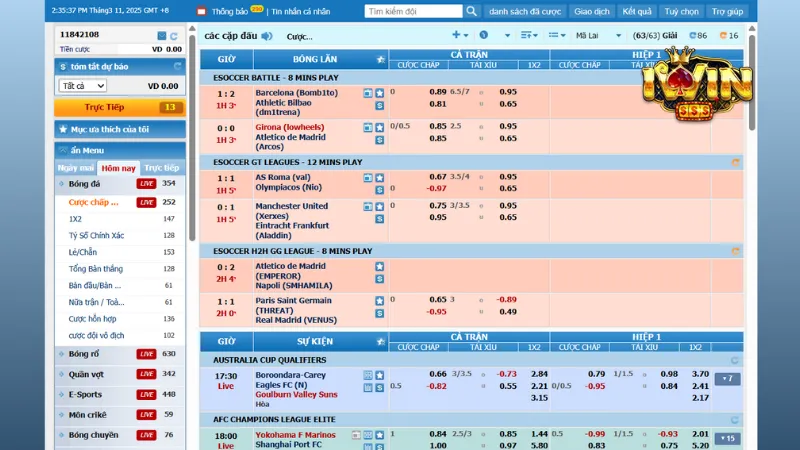The image size is (800, 450).
Task: Open the Tin nhắn cá nhân link
Action: tap(301, 11)
